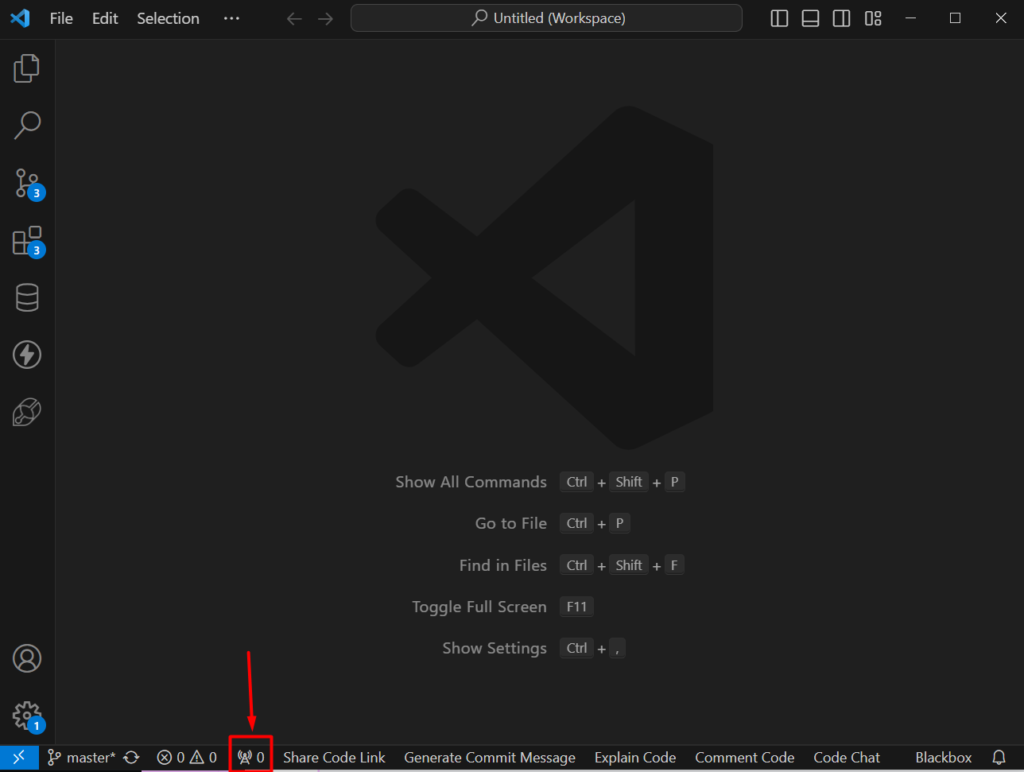Open the Extensions view
Image resolution: width=1024 pixels, height=772 pixels.
pyautogui.click(x=28, y=242)
